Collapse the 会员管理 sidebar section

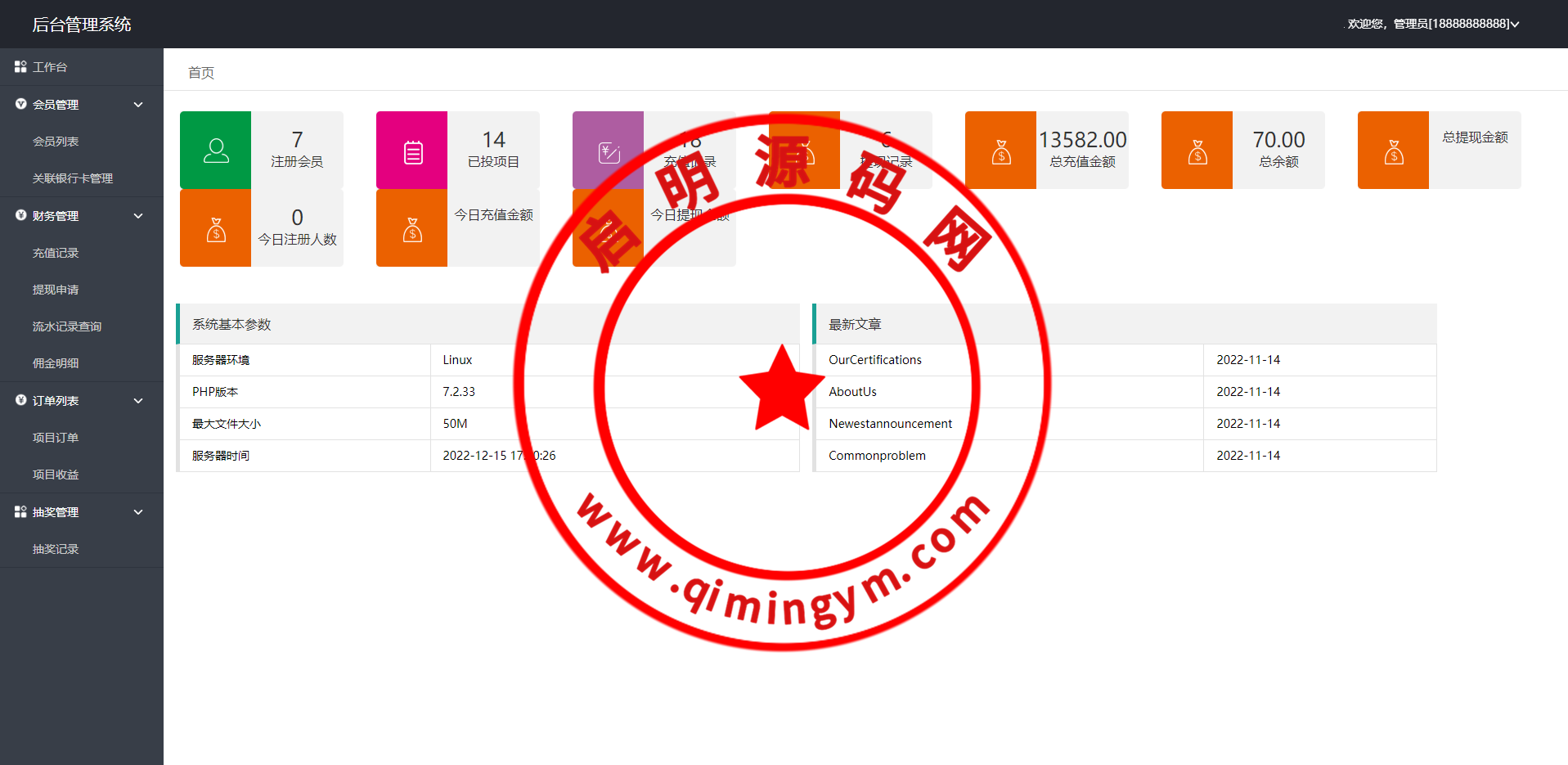tap(138, 105)
